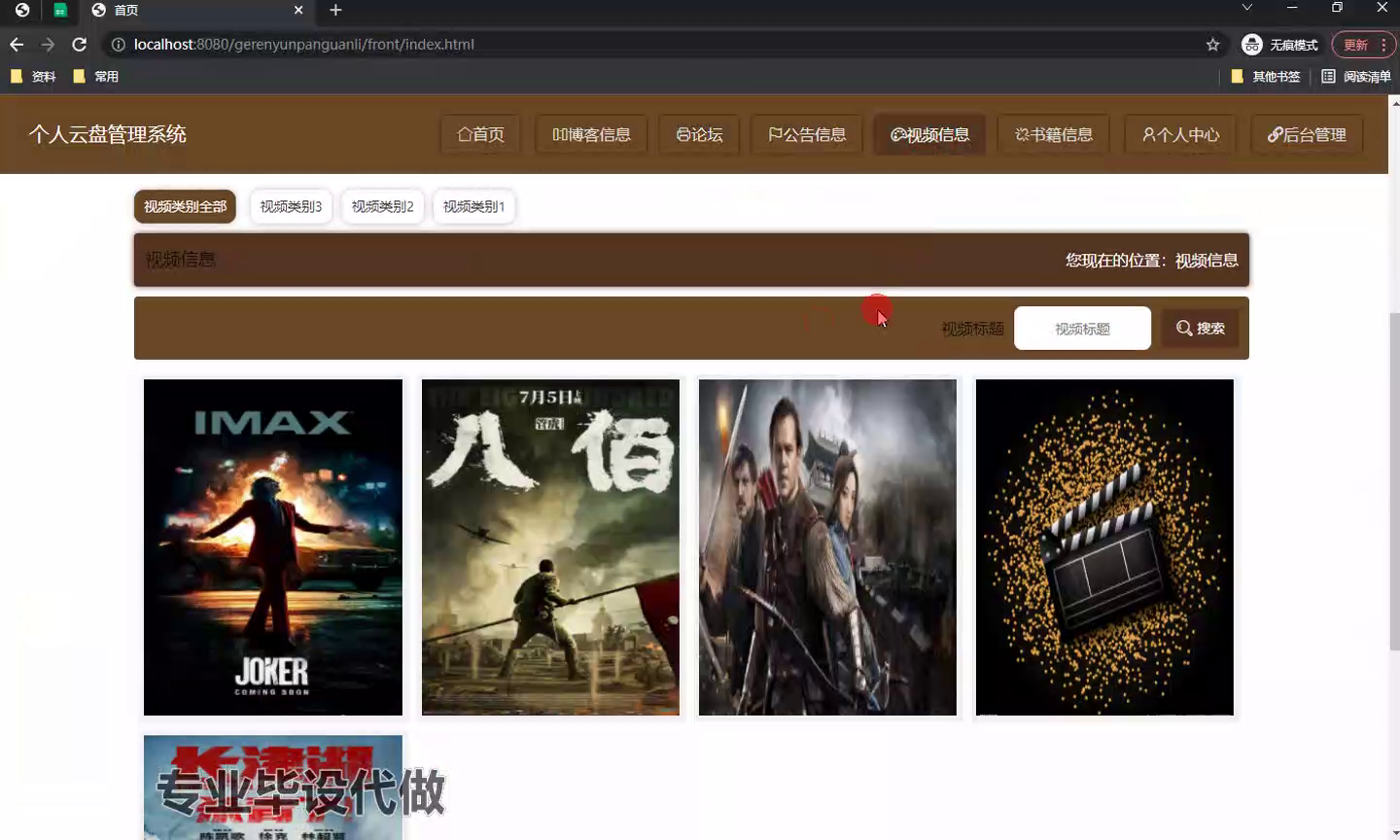Click the first favicon tab in tab strip

pyautogui.click(x=22, y=10)
